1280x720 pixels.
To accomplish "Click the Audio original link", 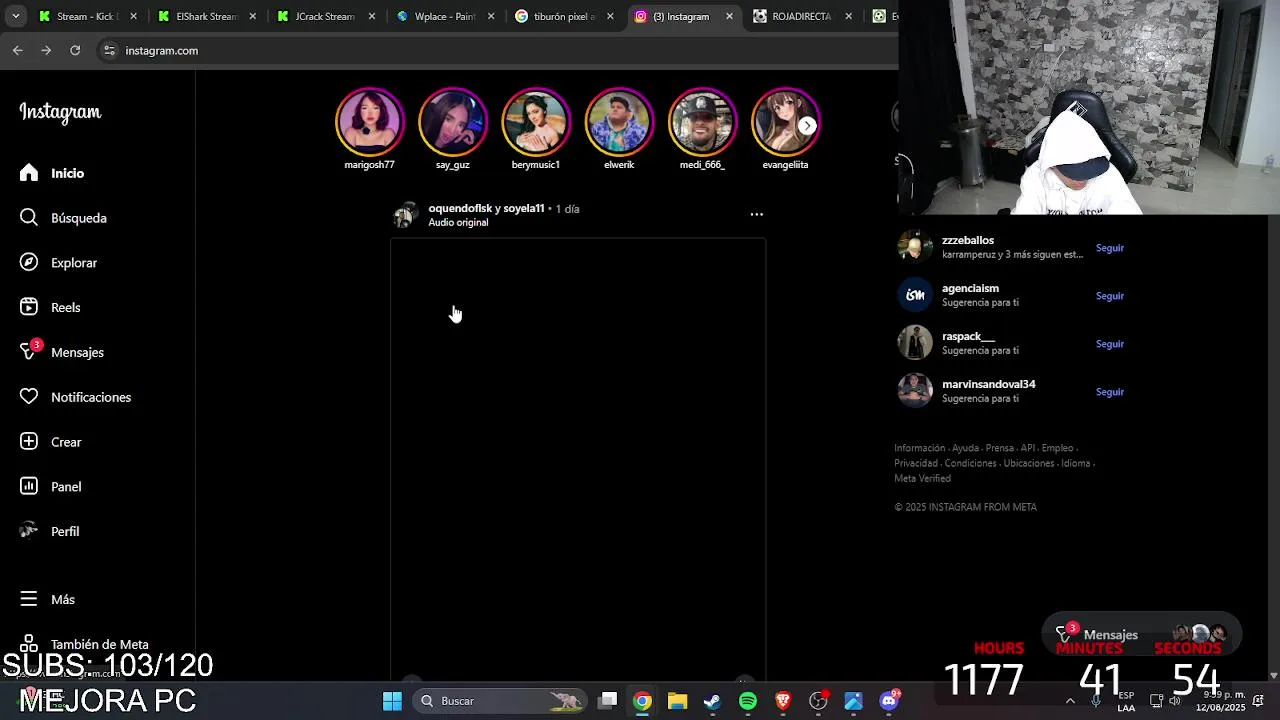I will pyautogui.click(x=458, y=222).
